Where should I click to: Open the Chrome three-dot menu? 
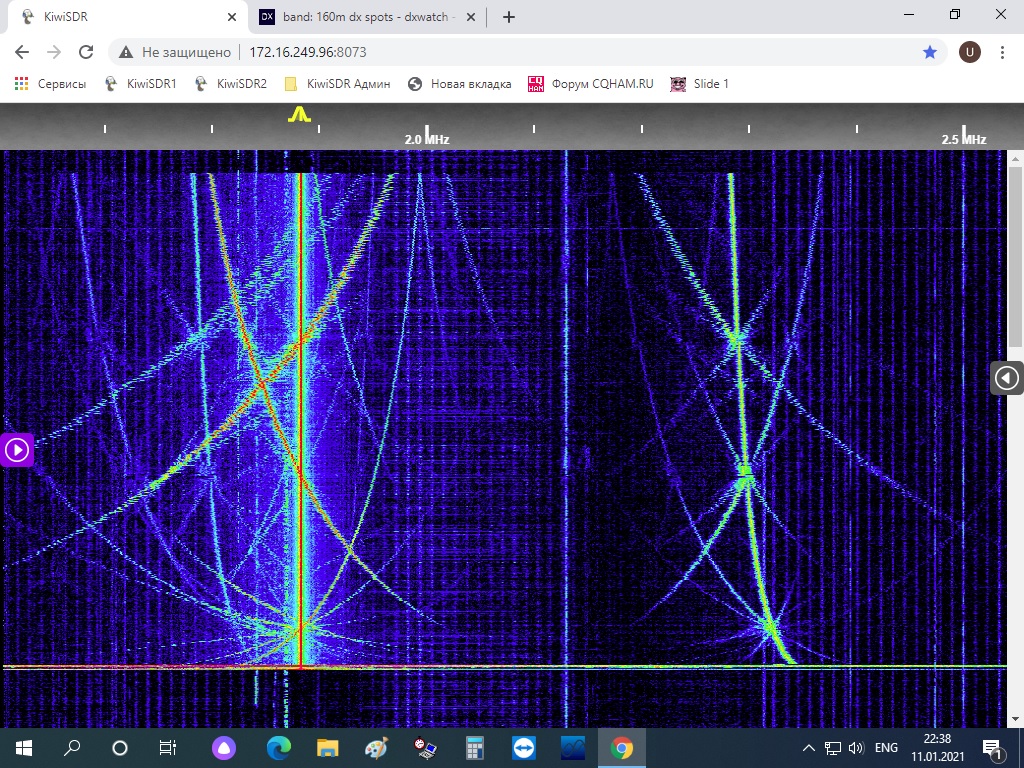pyautogui.click(x=1002, y=52)
